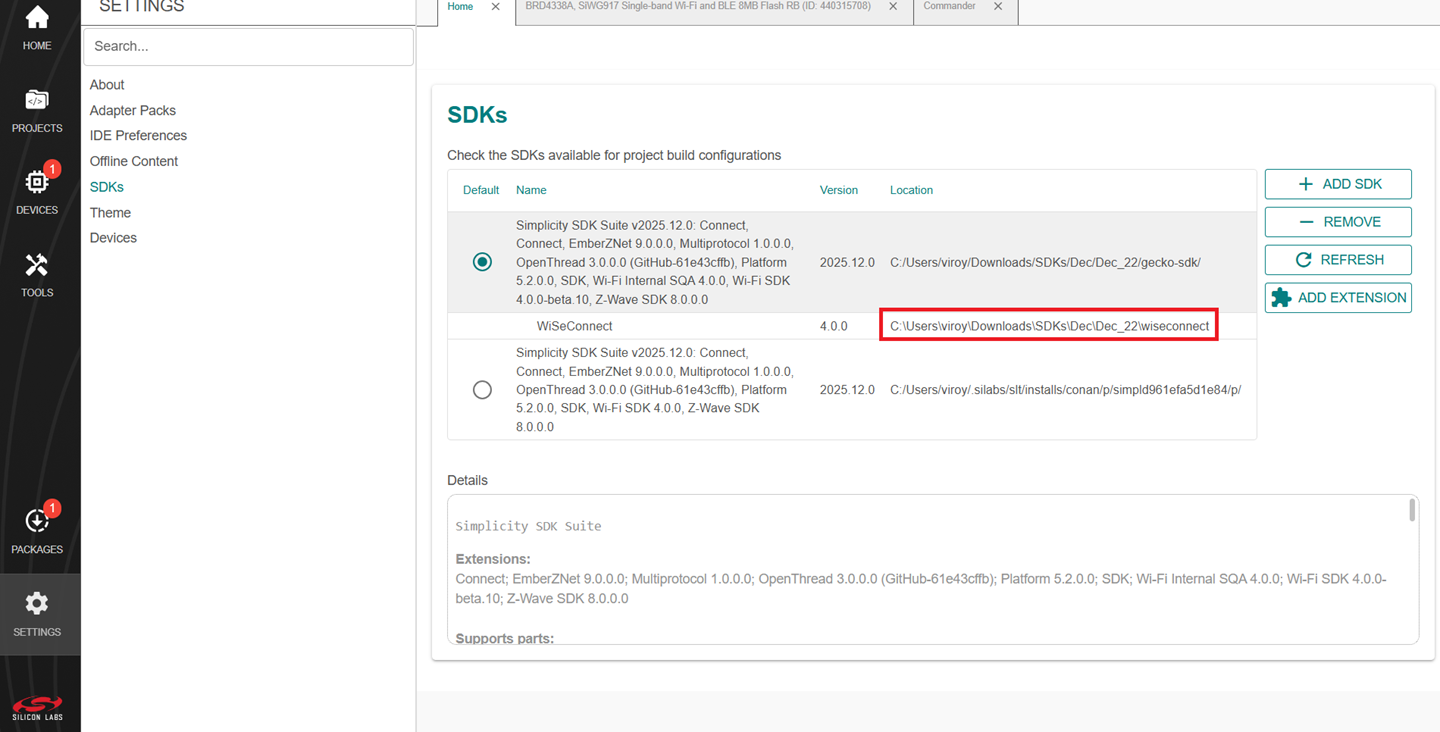Click the Silicon Labs logo
The image size is (1440, 732).
coord(37,707)
